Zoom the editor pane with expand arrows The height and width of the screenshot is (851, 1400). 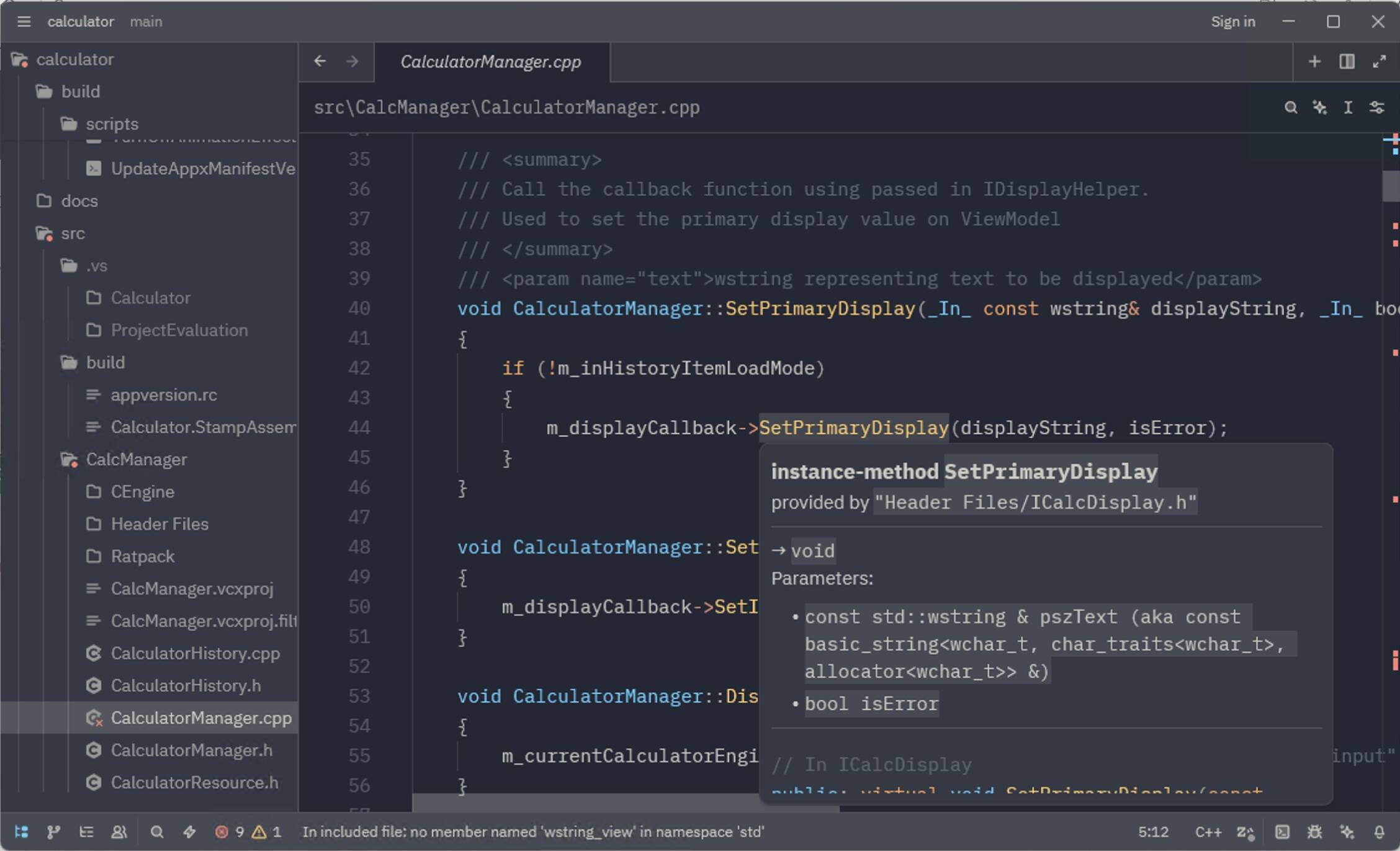coord(1379,61)
